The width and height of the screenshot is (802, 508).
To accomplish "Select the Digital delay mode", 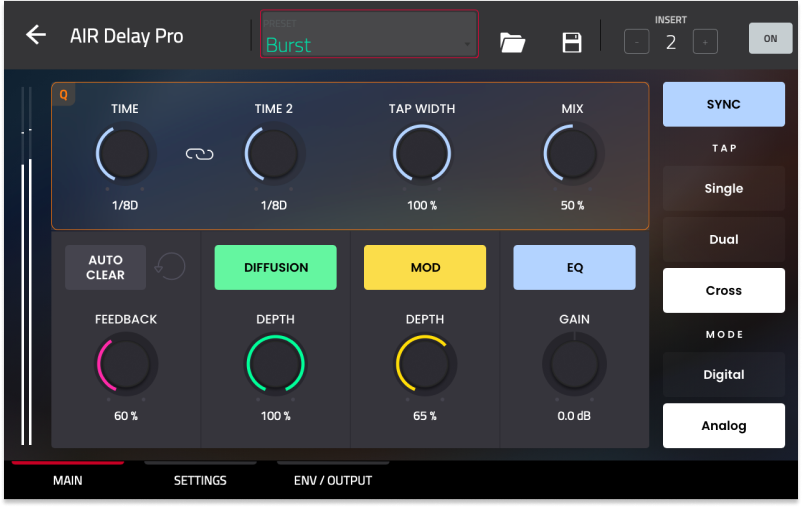I will [723, 375].
